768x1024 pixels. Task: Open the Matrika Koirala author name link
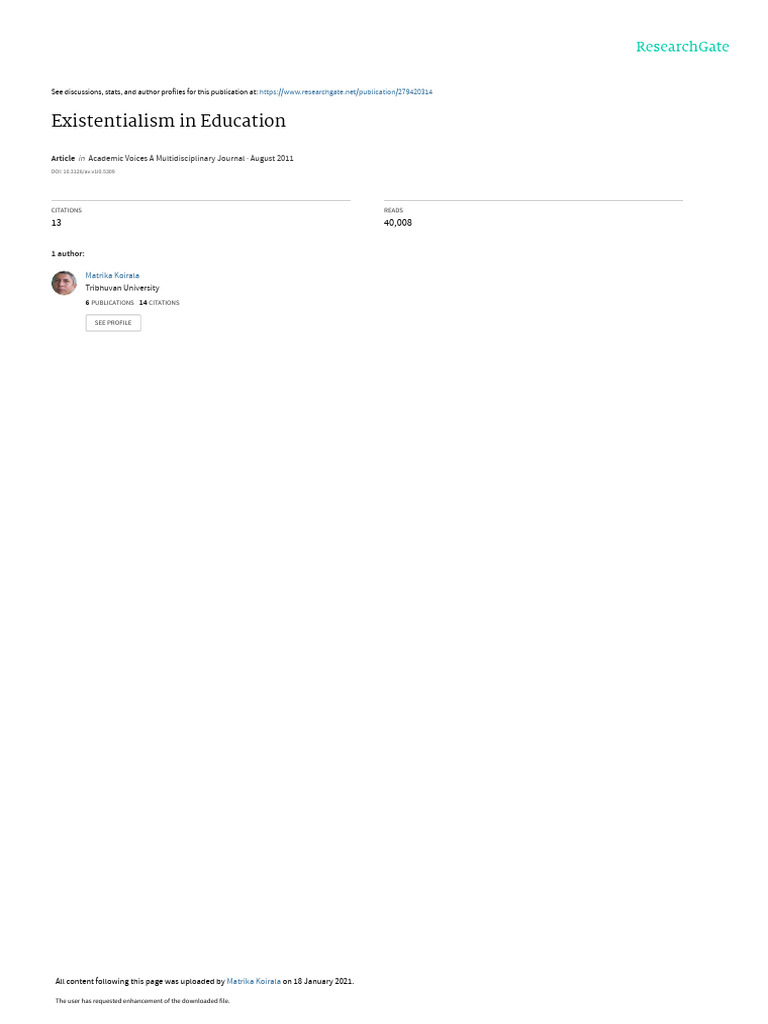click(x=112, y=276)
